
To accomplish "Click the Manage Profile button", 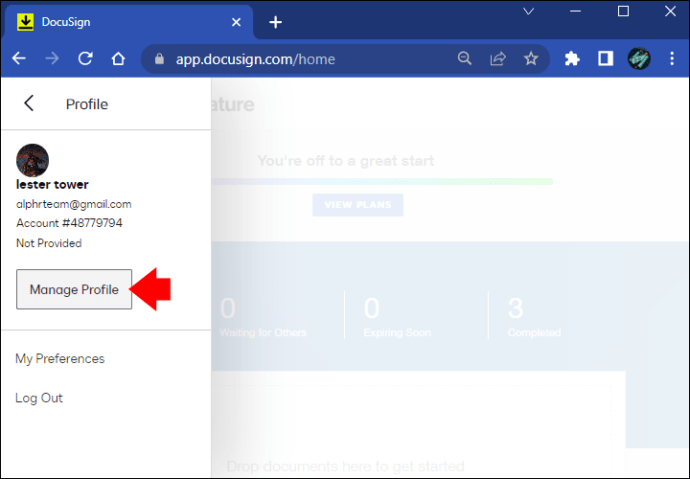I will coord(74,289).
